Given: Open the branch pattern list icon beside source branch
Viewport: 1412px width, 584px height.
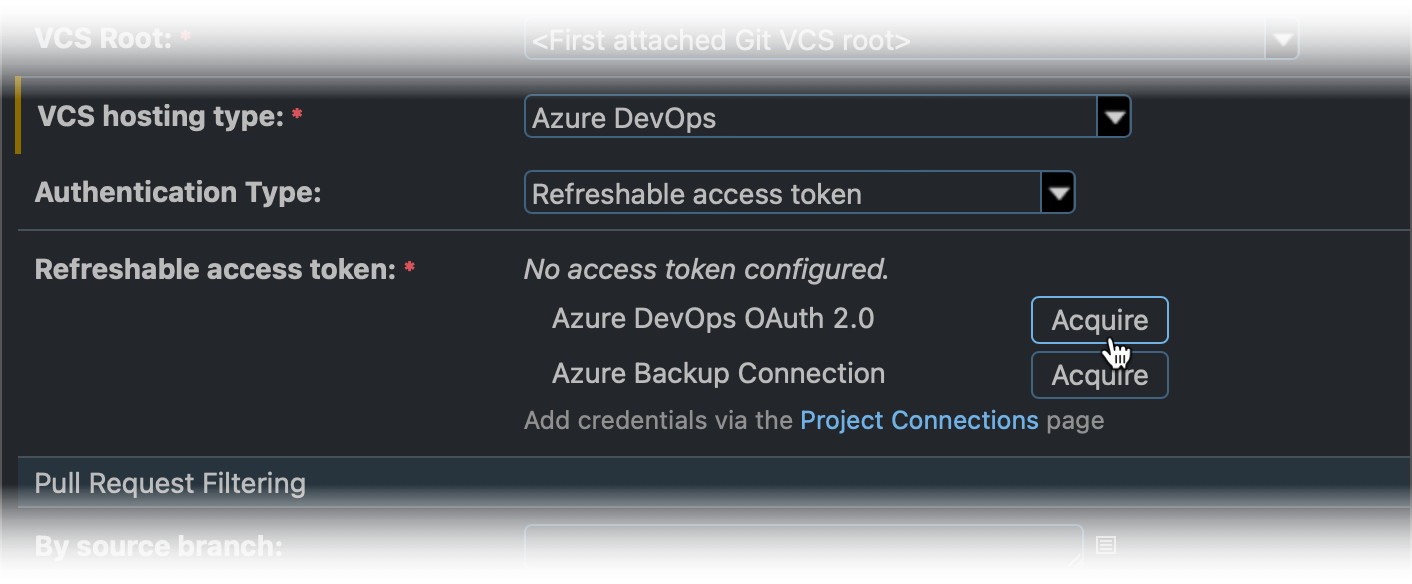Looking at the screenshot, I should (1105, 545).
